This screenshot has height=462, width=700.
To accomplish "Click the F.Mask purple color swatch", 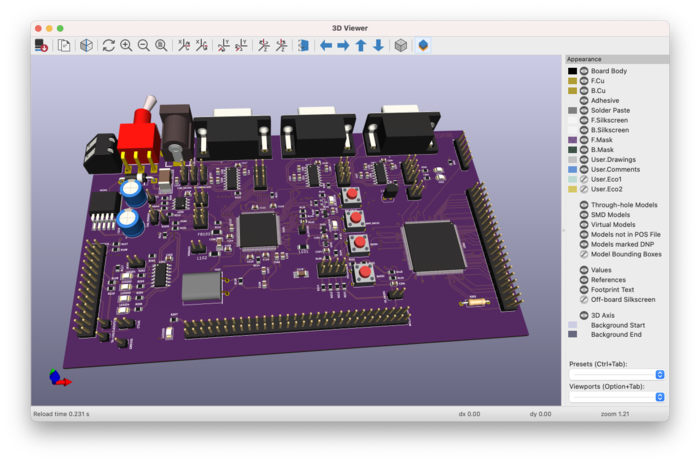I will click(572, 141).
